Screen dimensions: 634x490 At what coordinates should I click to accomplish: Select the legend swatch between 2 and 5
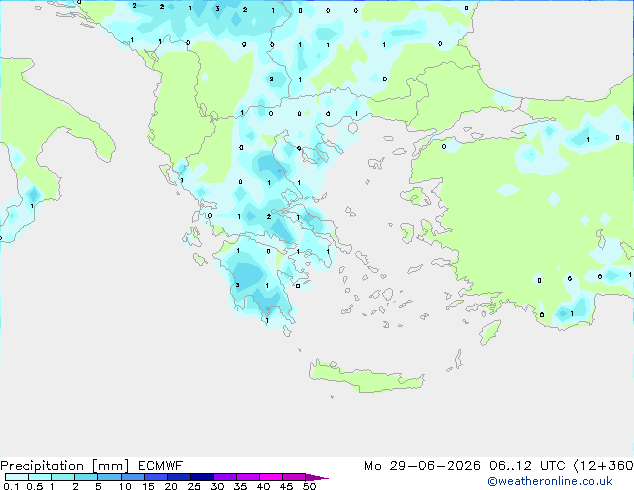86,477
